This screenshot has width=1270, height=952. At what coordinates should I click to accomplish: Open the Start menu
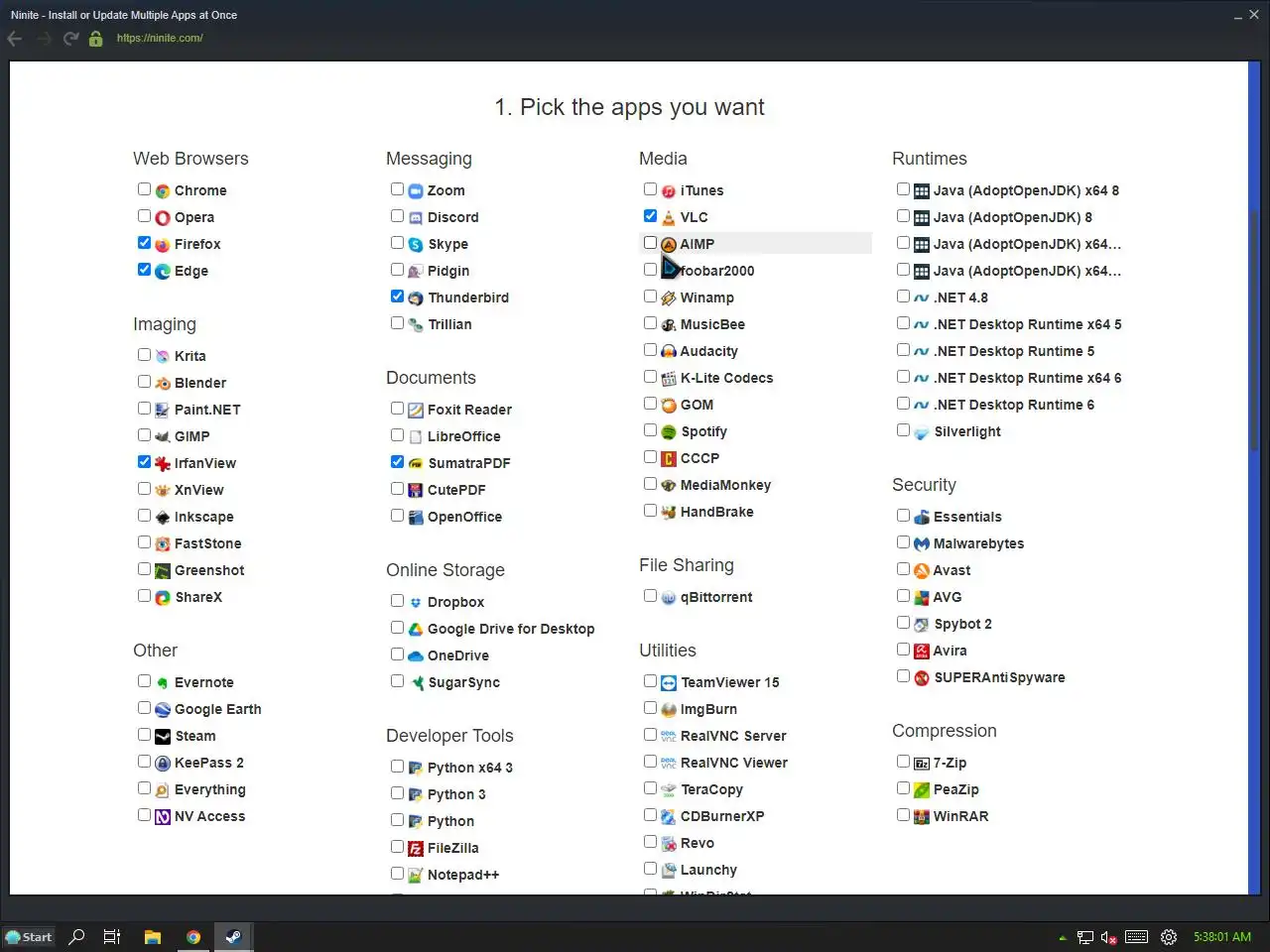pyautogui.click(x=29, y=937)
